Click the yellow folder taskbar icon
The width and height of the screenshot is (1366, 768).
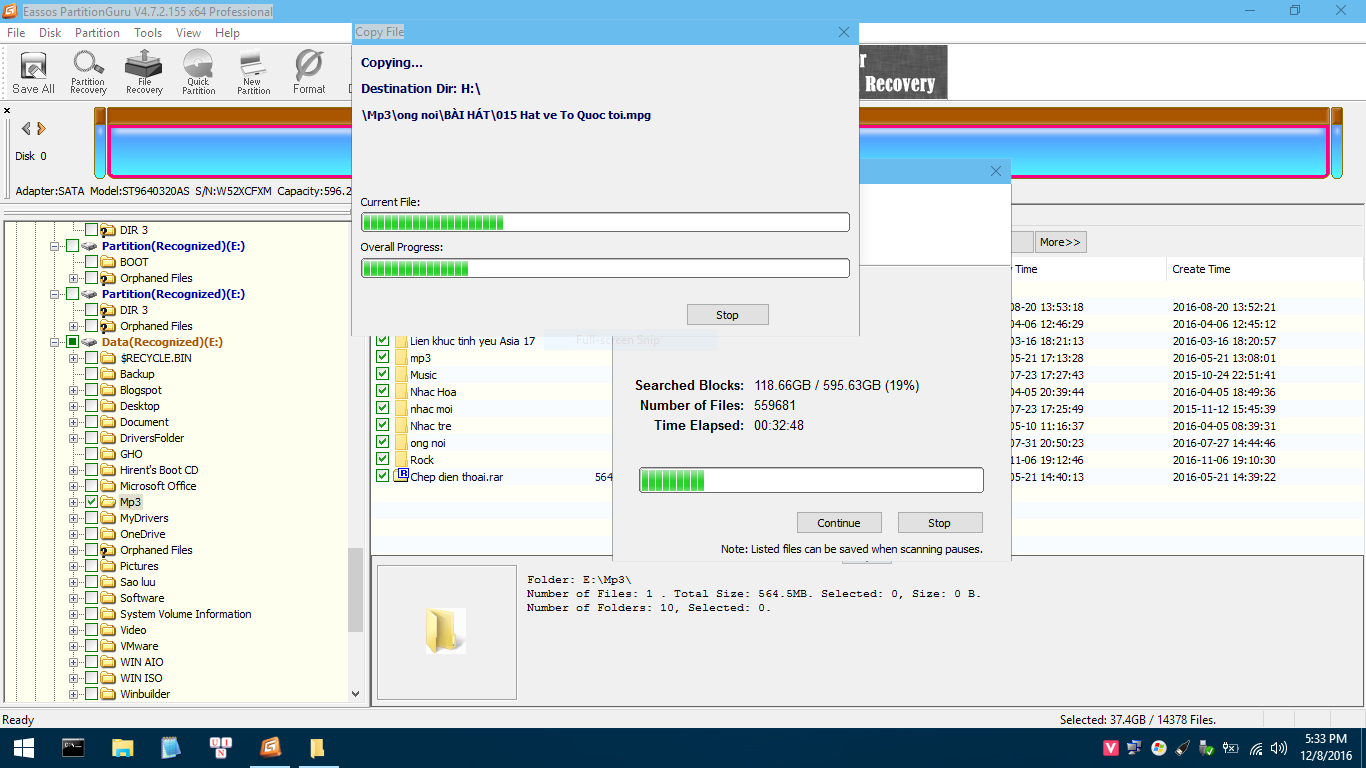(x=317, y=747)
